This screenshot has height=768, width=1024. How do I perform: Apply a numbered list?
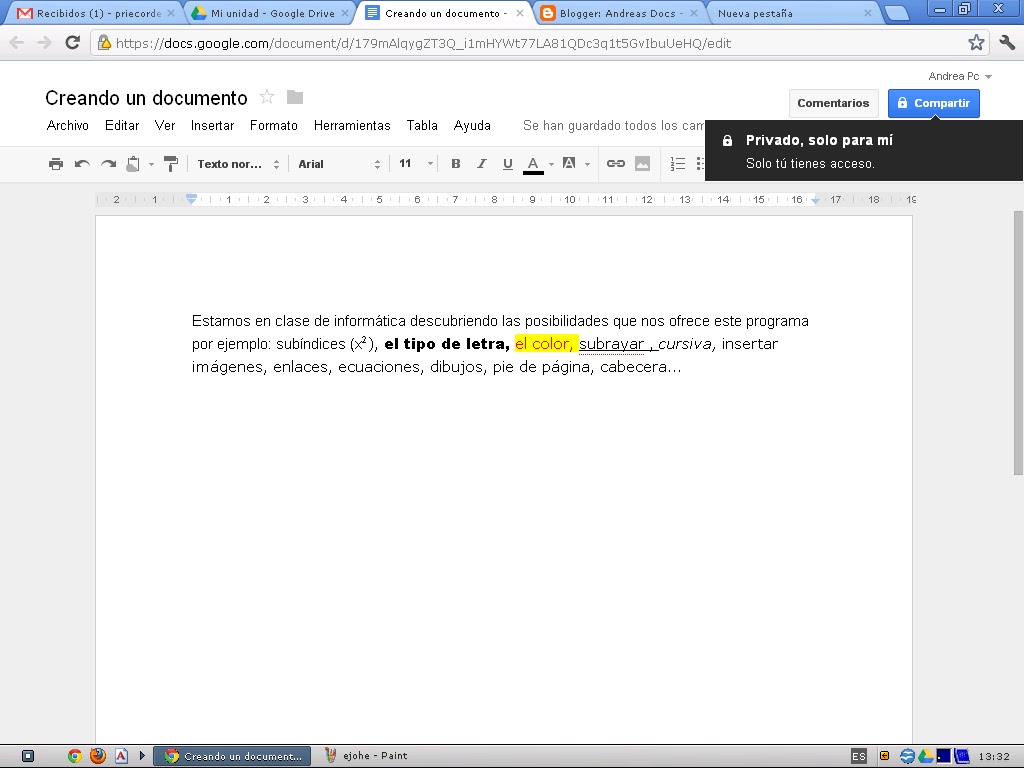tap(677, 163)
